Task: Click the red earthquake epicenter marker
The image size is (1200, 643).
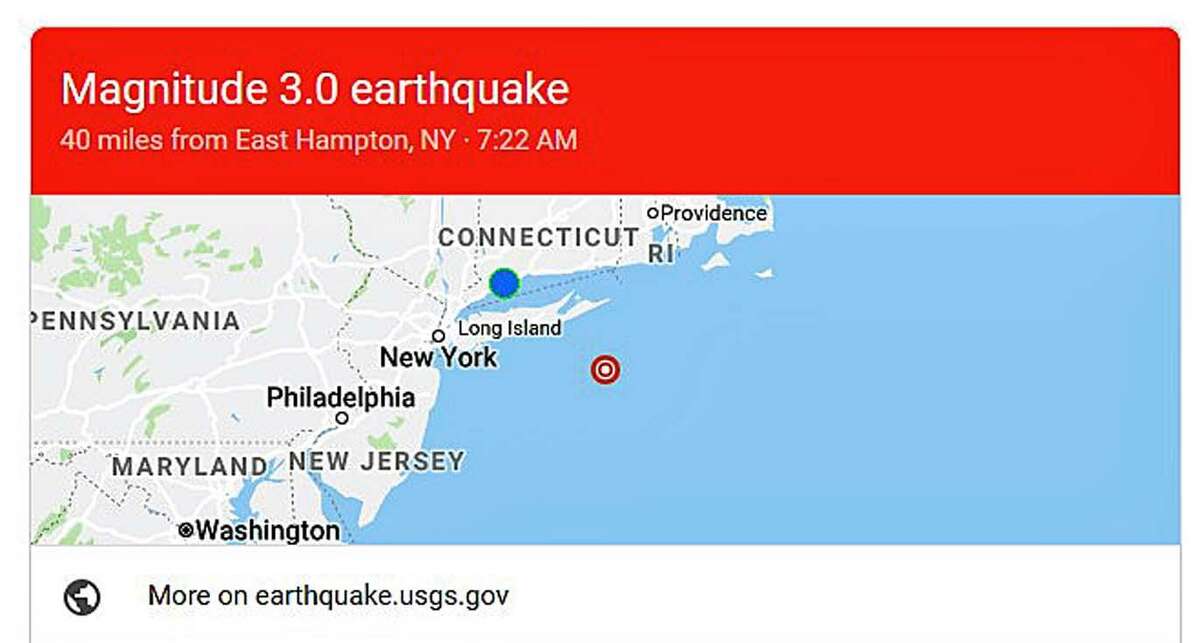Action: tap(605, 371)
